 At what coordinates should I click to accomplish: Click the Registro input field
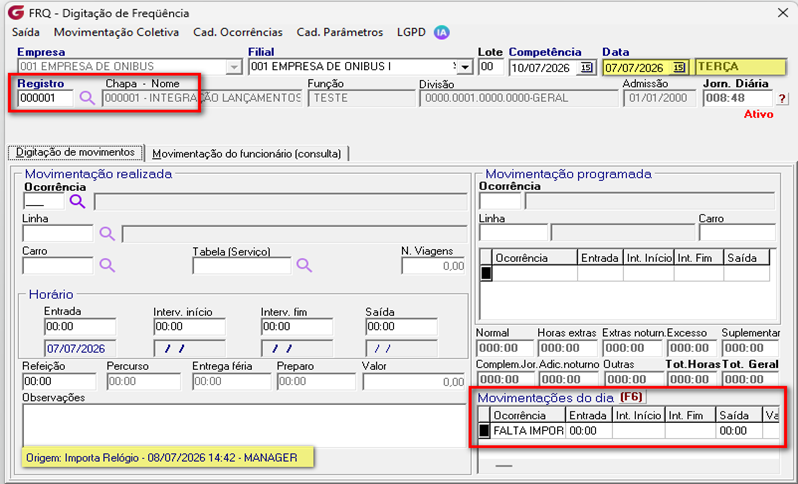click(45, 98)
